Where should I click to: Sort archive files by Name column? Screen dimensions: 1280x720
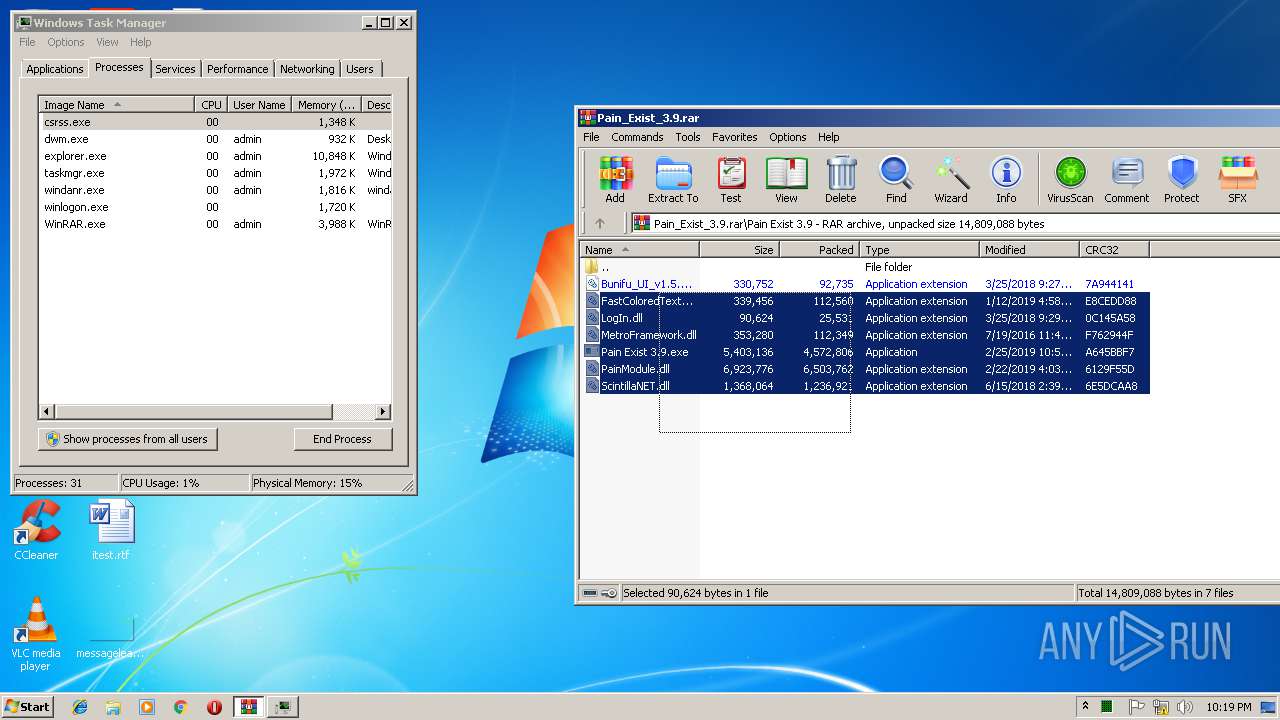coord(640,250)
